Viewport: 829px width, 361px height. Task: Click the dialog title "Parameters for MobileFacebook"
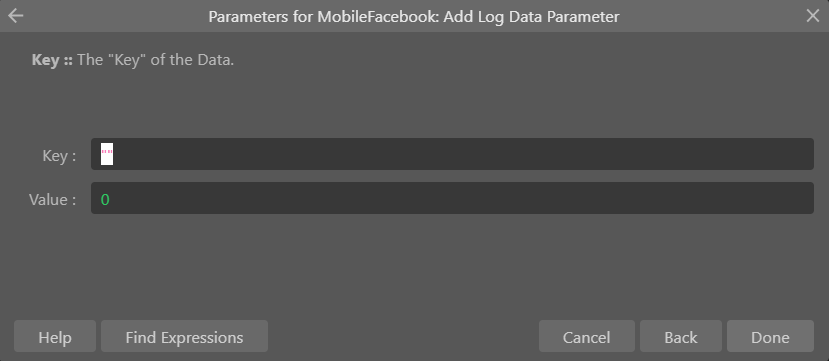324,16
